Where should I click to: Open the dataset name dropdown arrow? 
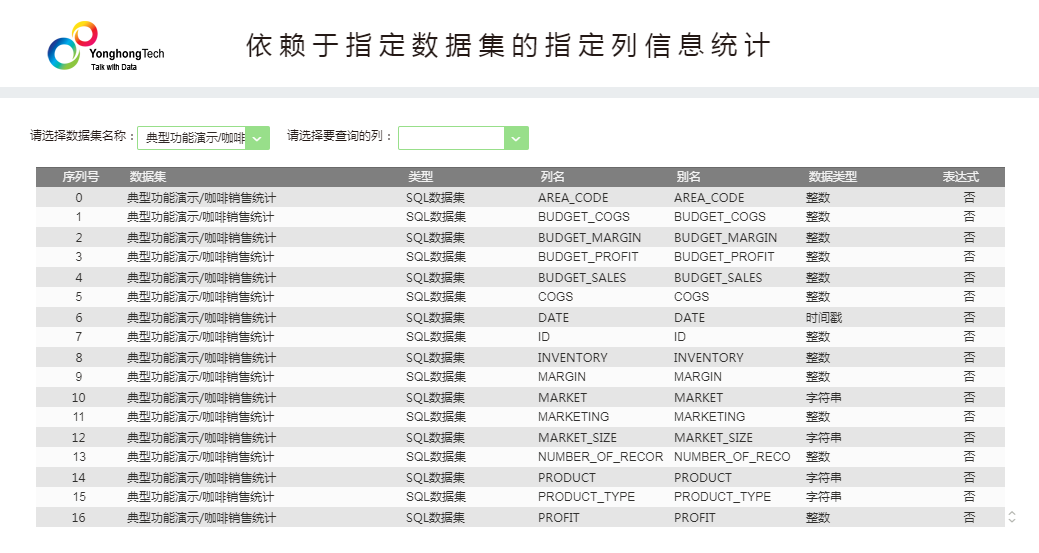point(257,138)
